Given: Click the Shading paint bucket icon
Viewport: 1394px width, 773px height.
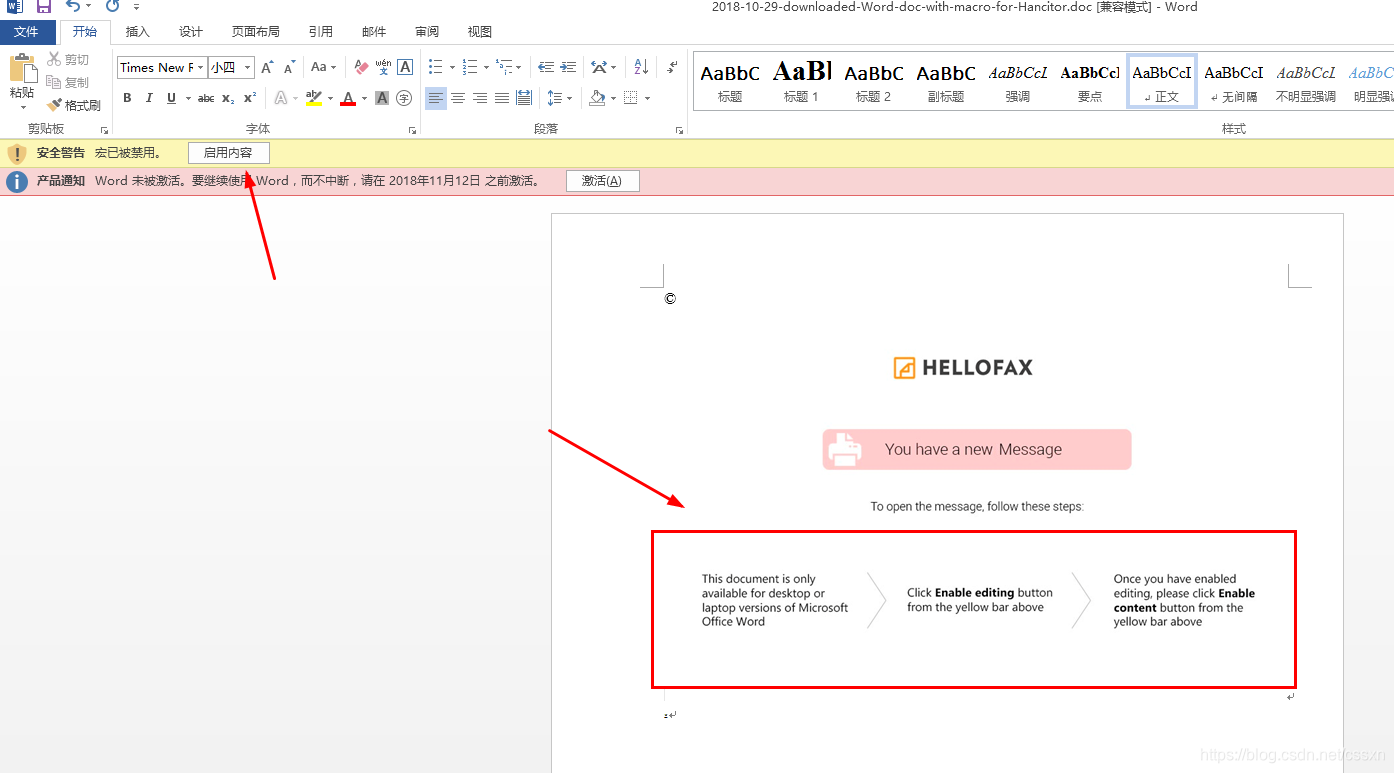Looking at the screenshot, I should click(597, 98).
